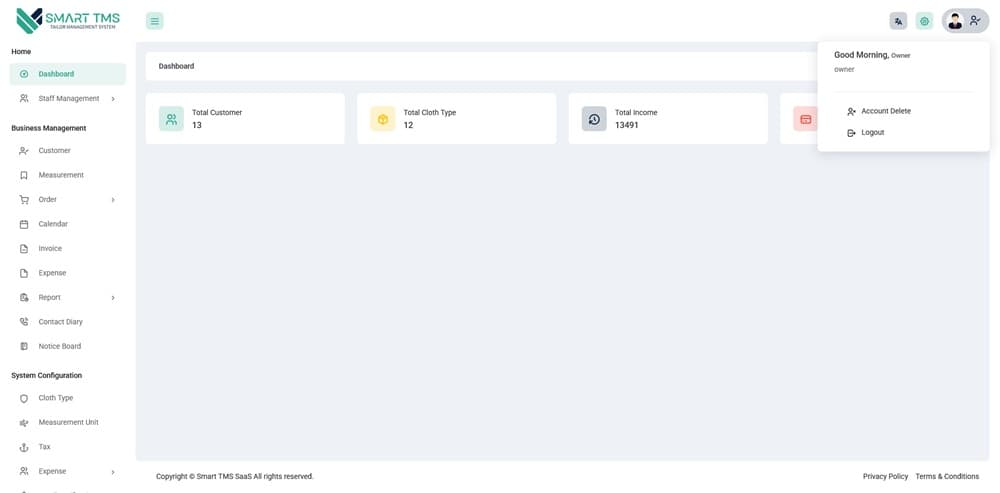The image size is (1000, 493).
Task: Click the user profile avatar in header
Action: tap(955, 21)
